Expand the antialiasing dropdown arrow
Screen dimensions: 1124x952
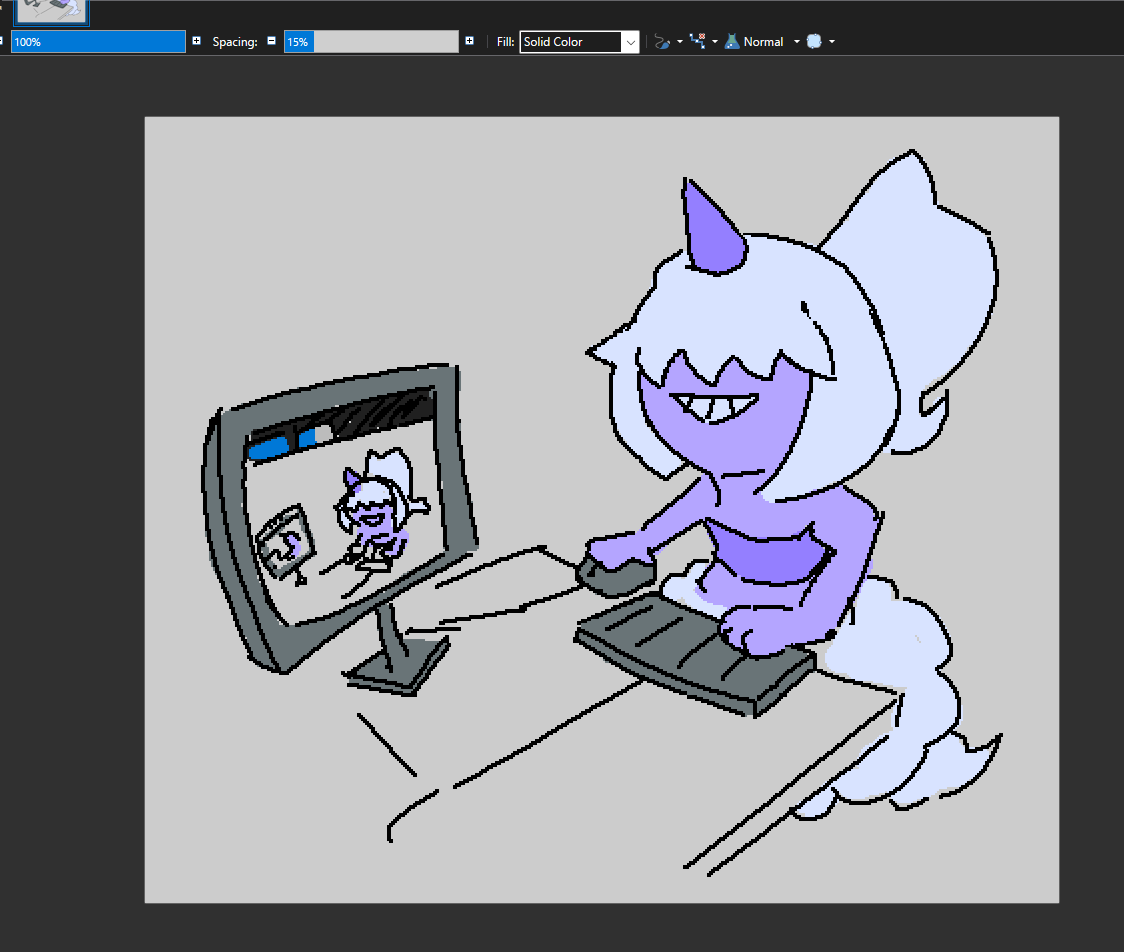pyautogui.click(x=832, y=42)
